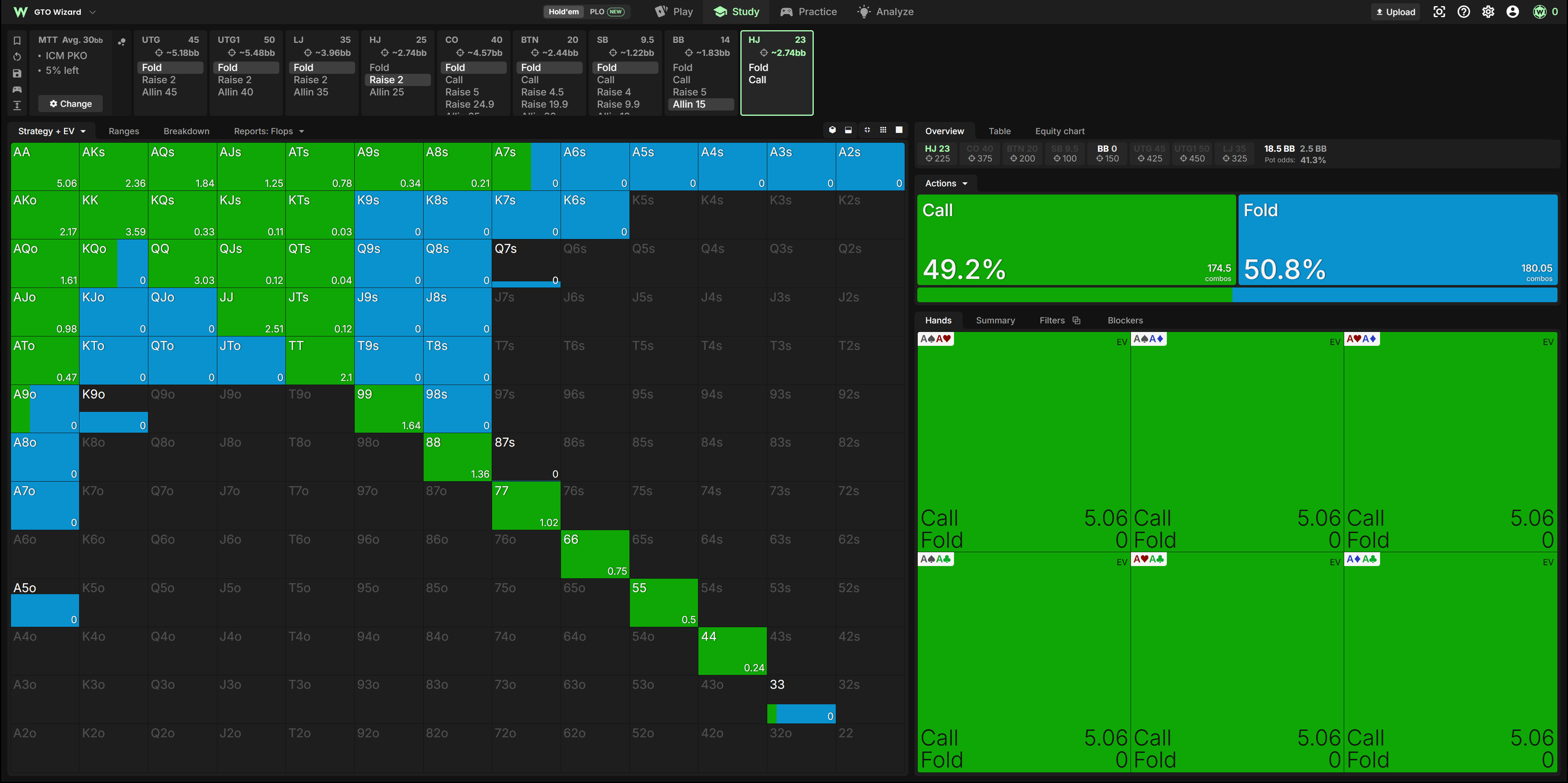Click the call/fold frequency bar under actions
This screenshot has height=783, width=1568.
pos(1237,295)
